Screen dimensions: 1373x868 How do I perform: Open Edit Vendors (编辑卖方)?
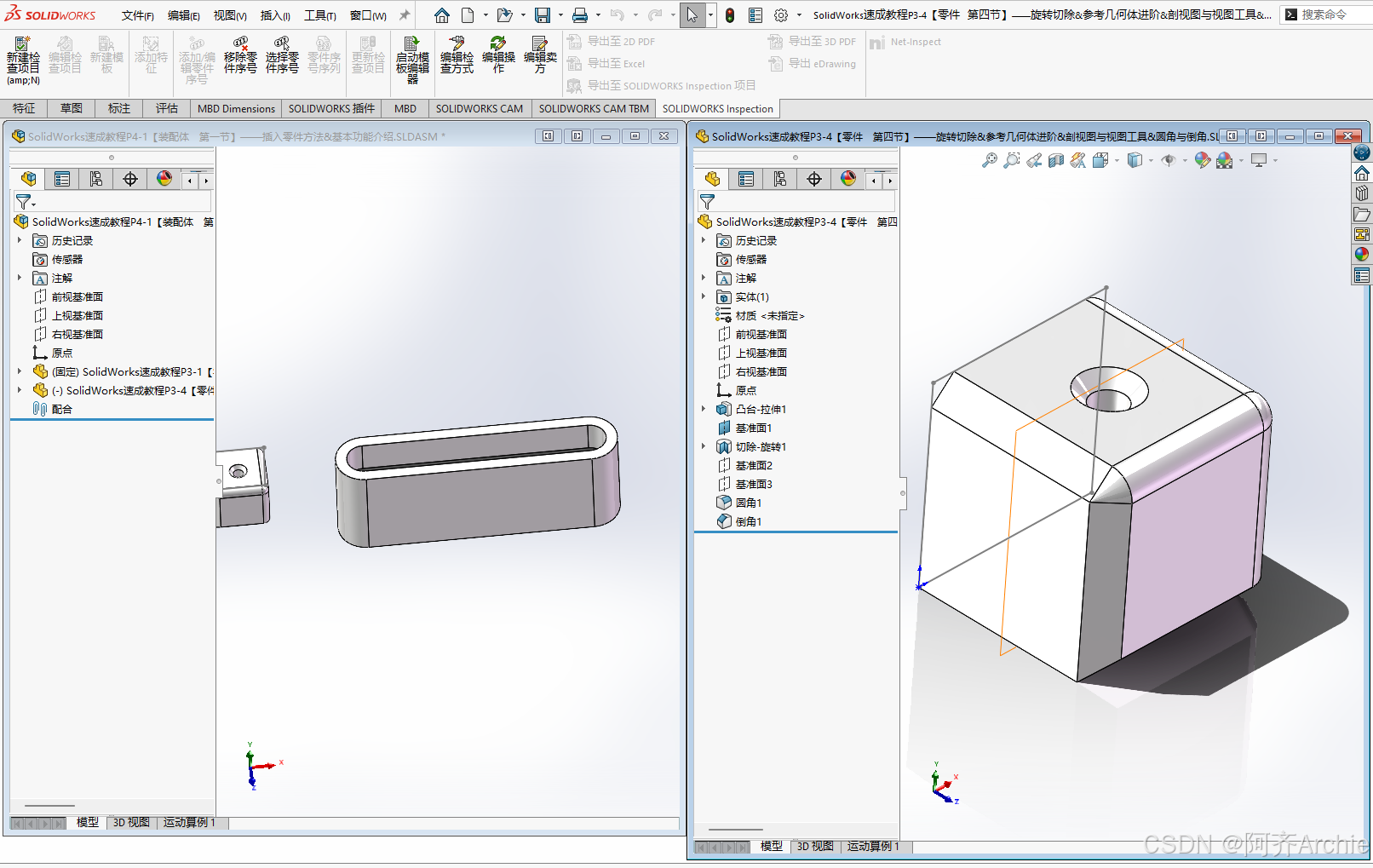pyautogui.click(x=540, y=55)
